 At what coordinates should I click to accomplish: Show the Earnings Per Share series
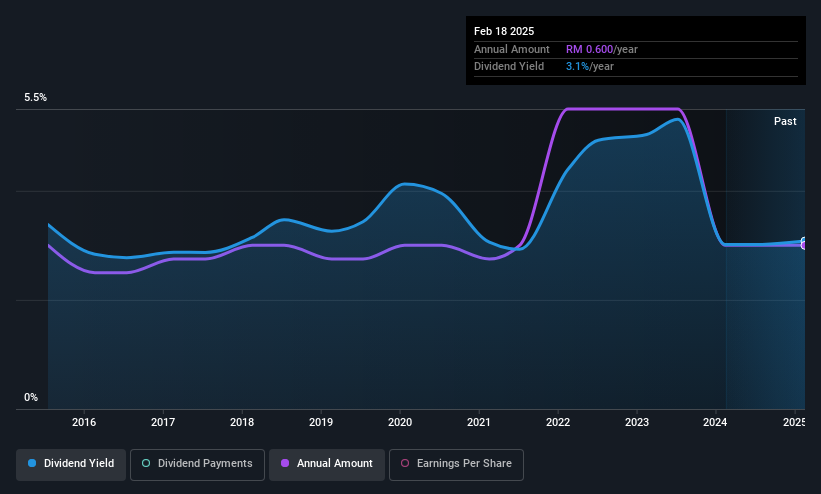coord(456,464)
